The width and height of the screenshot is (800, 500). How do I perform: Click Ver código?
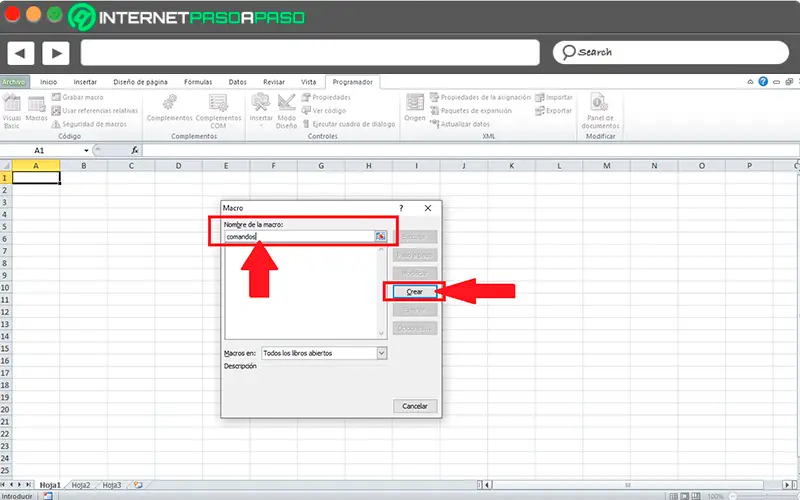tap(324, 111)
